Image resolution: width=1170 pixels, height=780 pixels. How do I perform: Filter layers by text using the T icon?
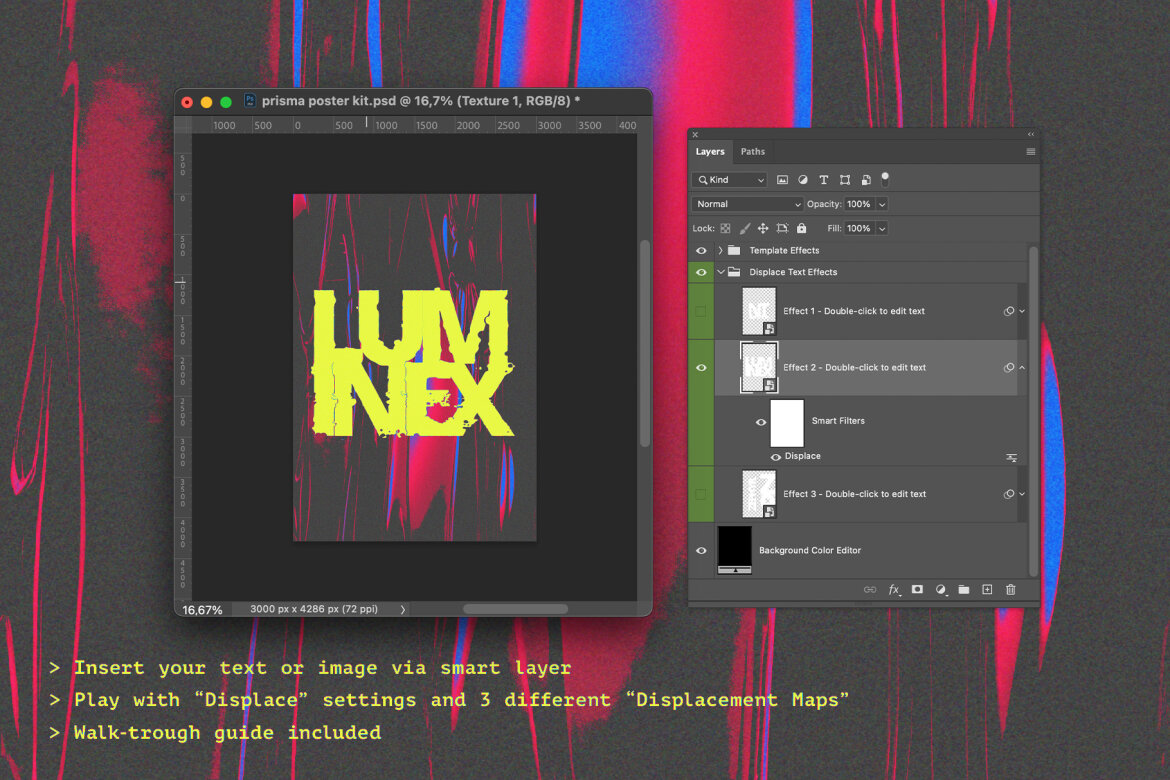(823, 179)
